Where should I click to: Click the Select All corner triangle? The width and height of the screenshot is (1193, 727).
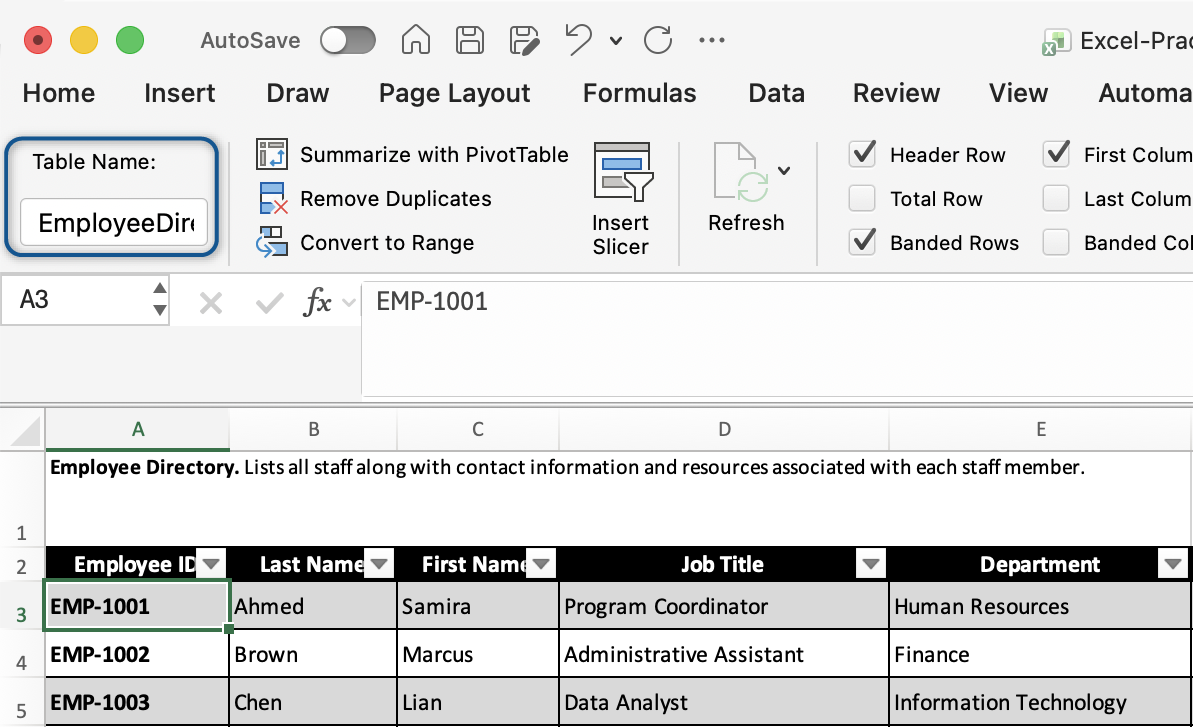[x=26, y=432]
